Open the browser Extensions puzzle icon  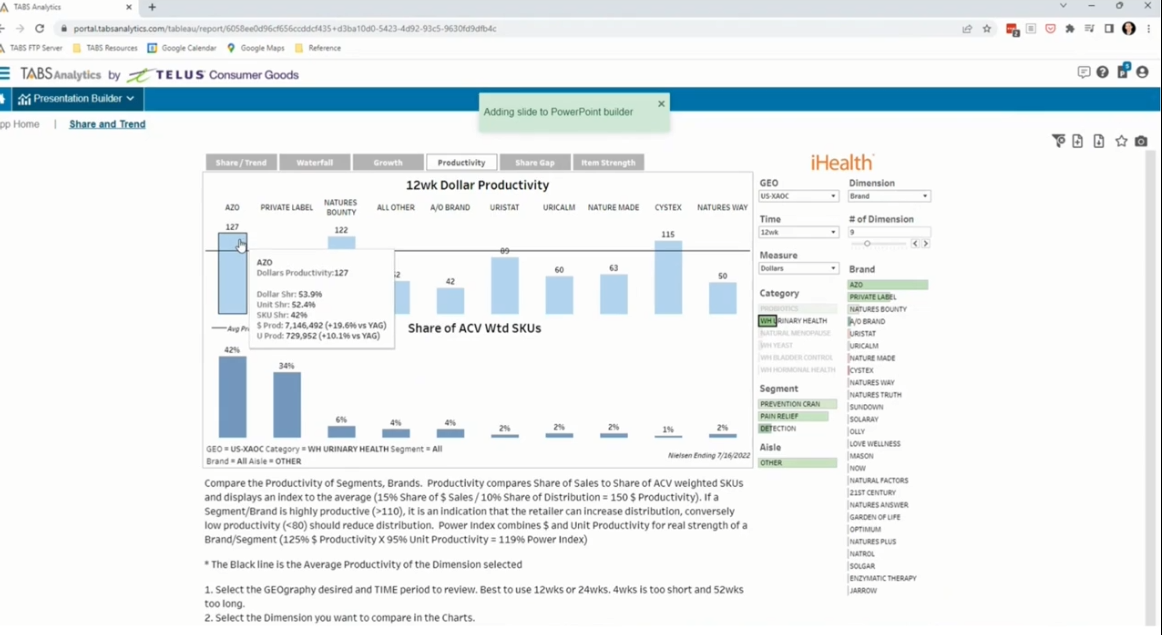point(1069,29)
